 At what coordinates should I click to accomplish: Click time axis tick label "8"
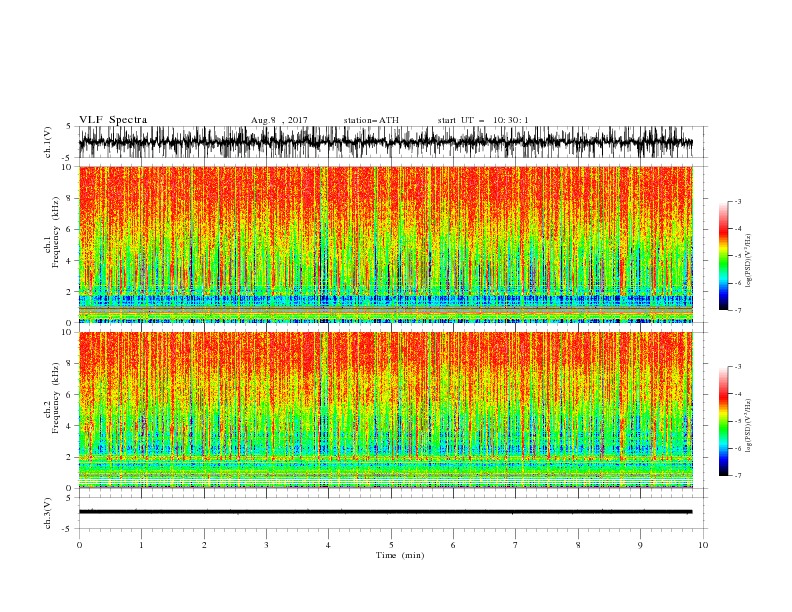[x=578, y=545]
